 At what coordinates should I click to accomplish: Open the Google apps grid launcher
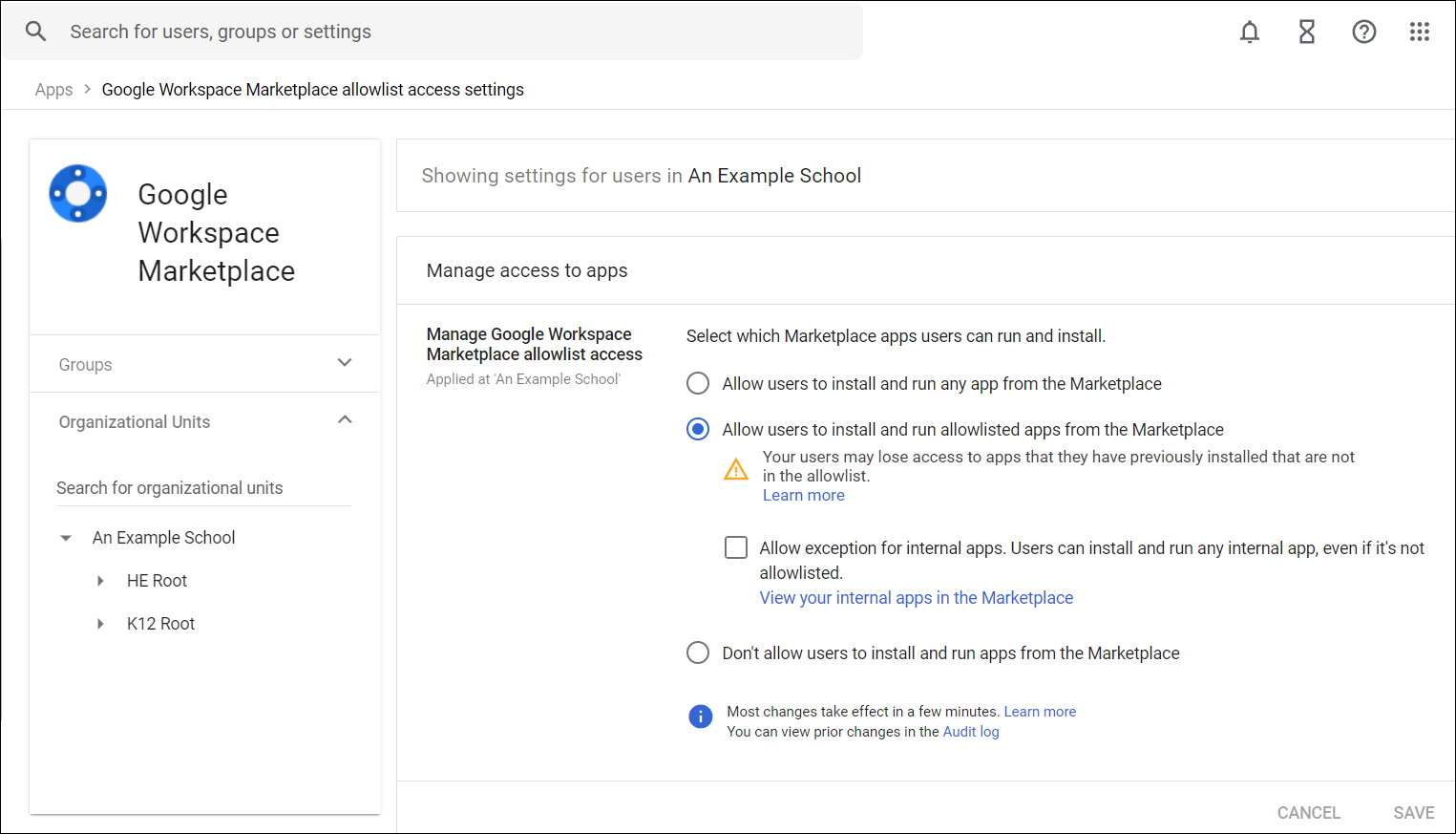(1420, 32)
